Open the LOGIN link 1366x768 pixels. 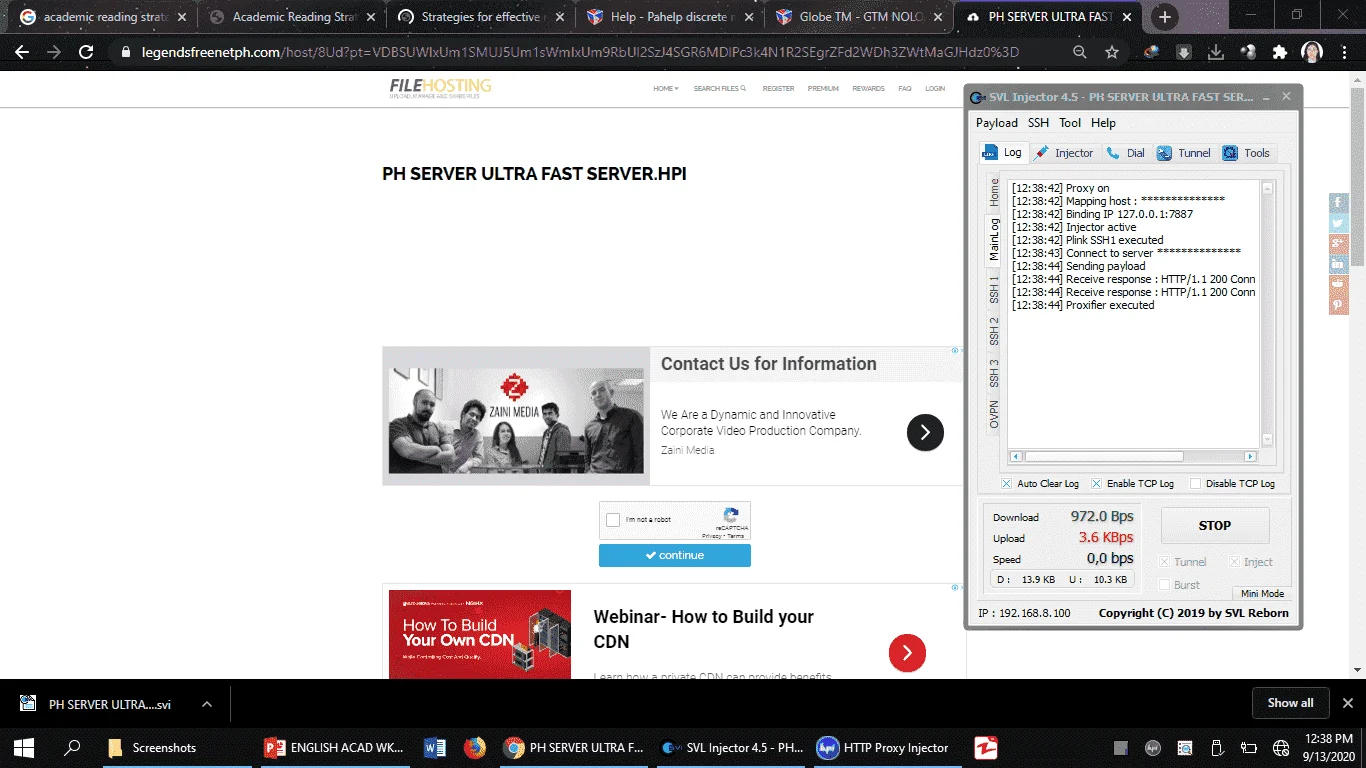(x=935, y=89)
